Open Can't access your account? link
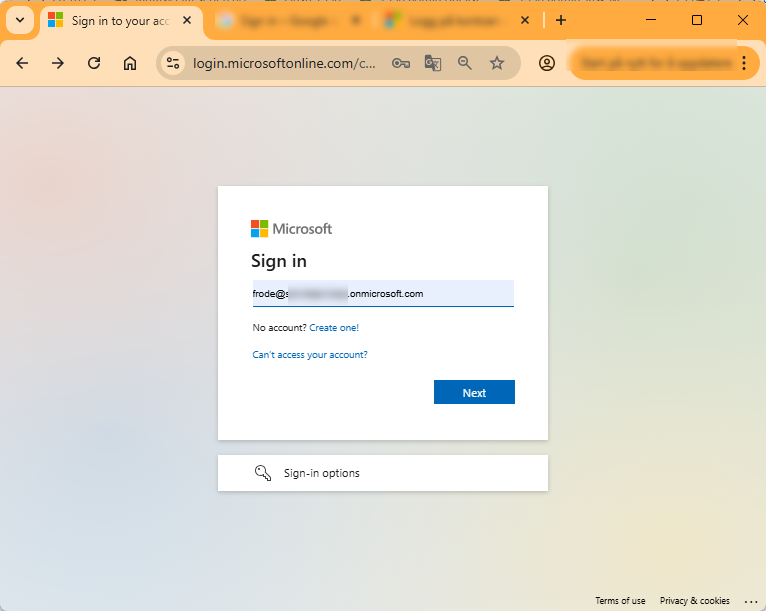 [310, 355]
